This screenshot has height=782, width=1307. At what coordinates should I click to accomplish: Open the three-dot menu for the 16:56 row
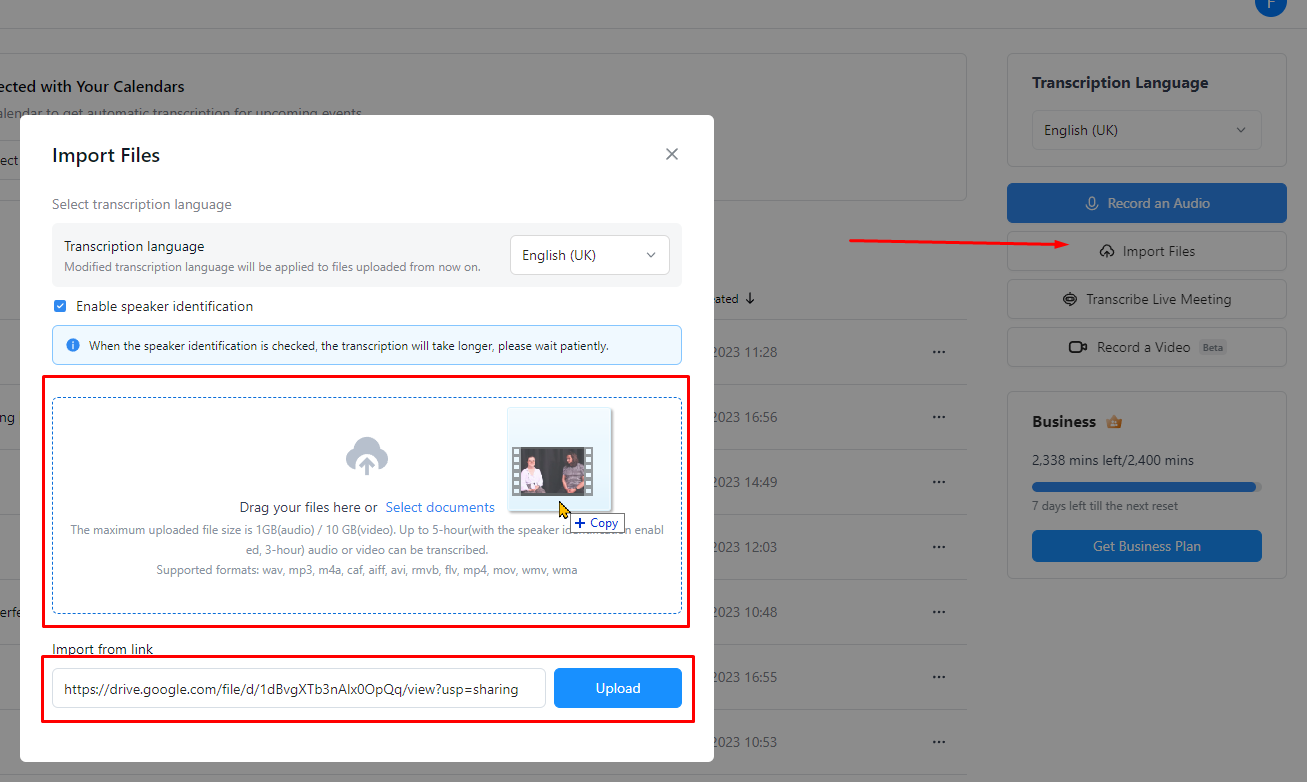tap(938, 417)
